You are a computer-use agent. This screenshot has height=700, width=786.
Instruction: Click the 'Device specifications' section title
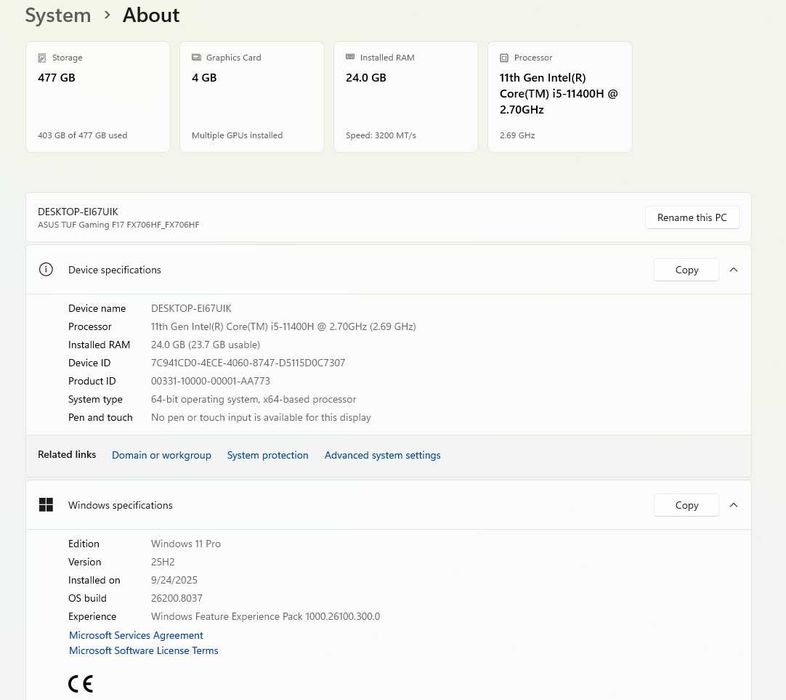[114, 270]
